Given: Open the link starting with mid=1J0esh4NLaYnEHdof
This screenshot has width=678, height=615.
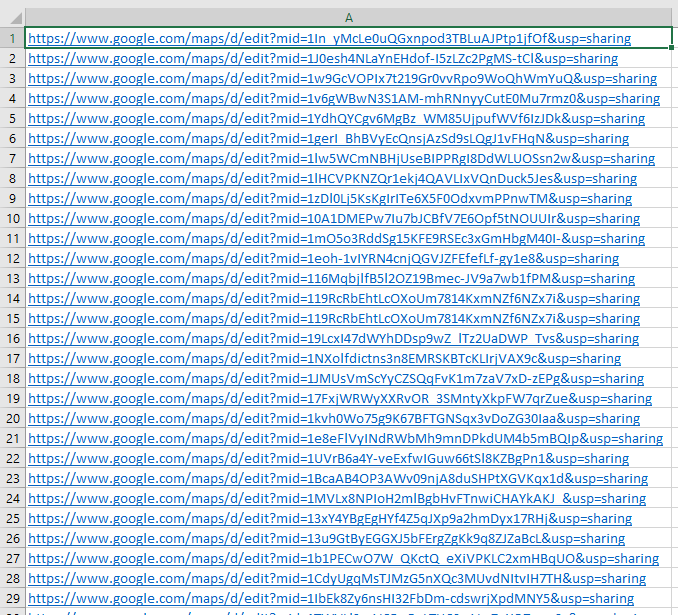Looking at the screenshot, I should (323, 58).
